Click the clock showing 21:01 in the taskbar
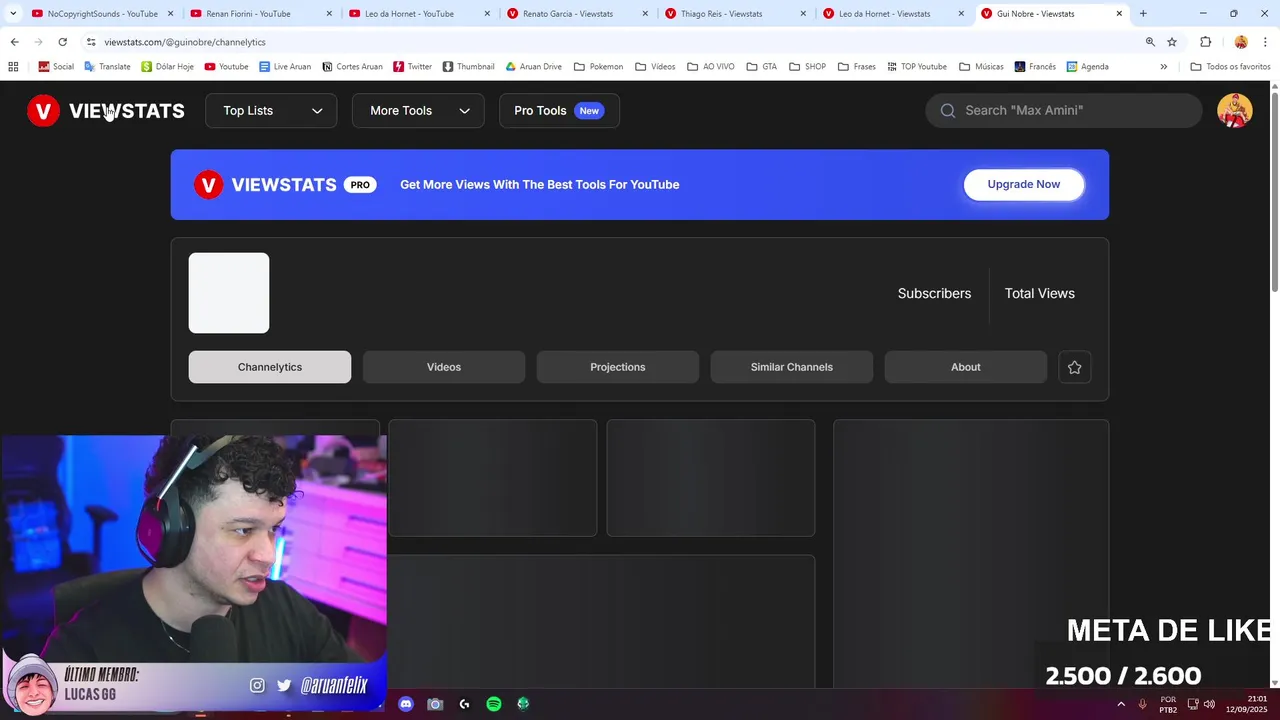 (x=1246, y=704)
